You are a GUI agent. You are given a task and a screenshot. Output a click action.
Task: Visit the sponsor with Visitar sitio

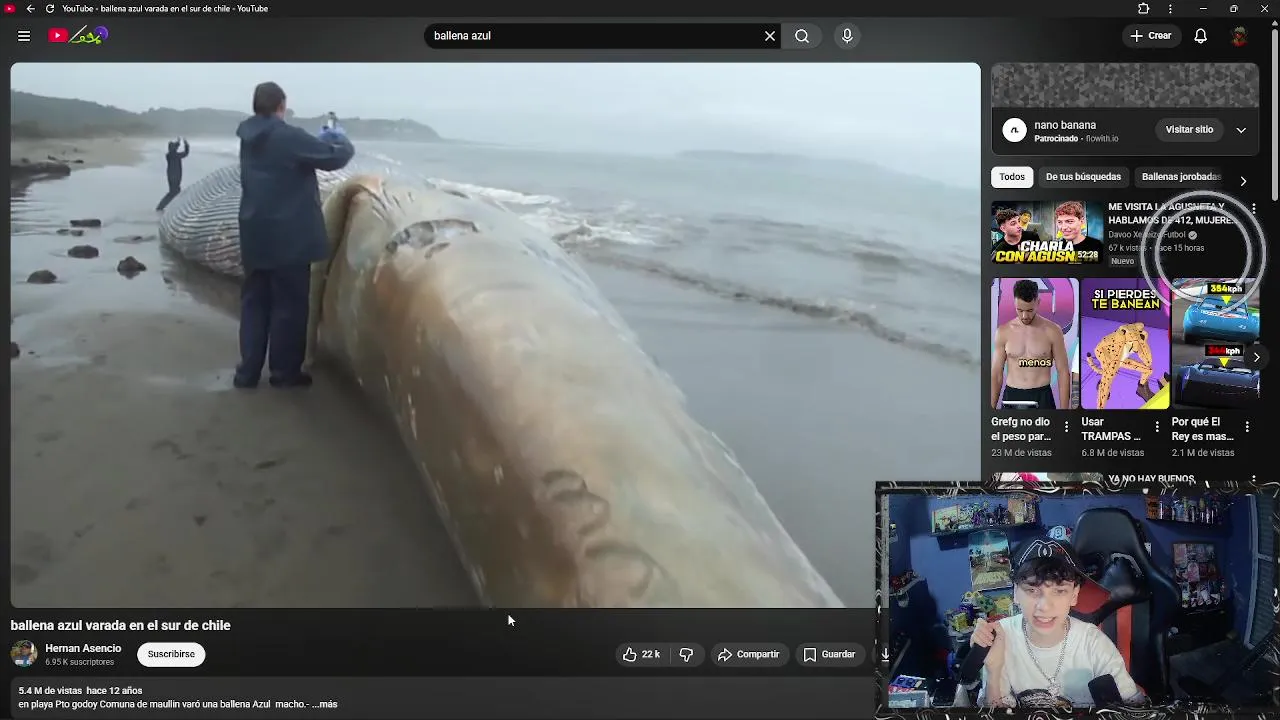pos(1189,130)
